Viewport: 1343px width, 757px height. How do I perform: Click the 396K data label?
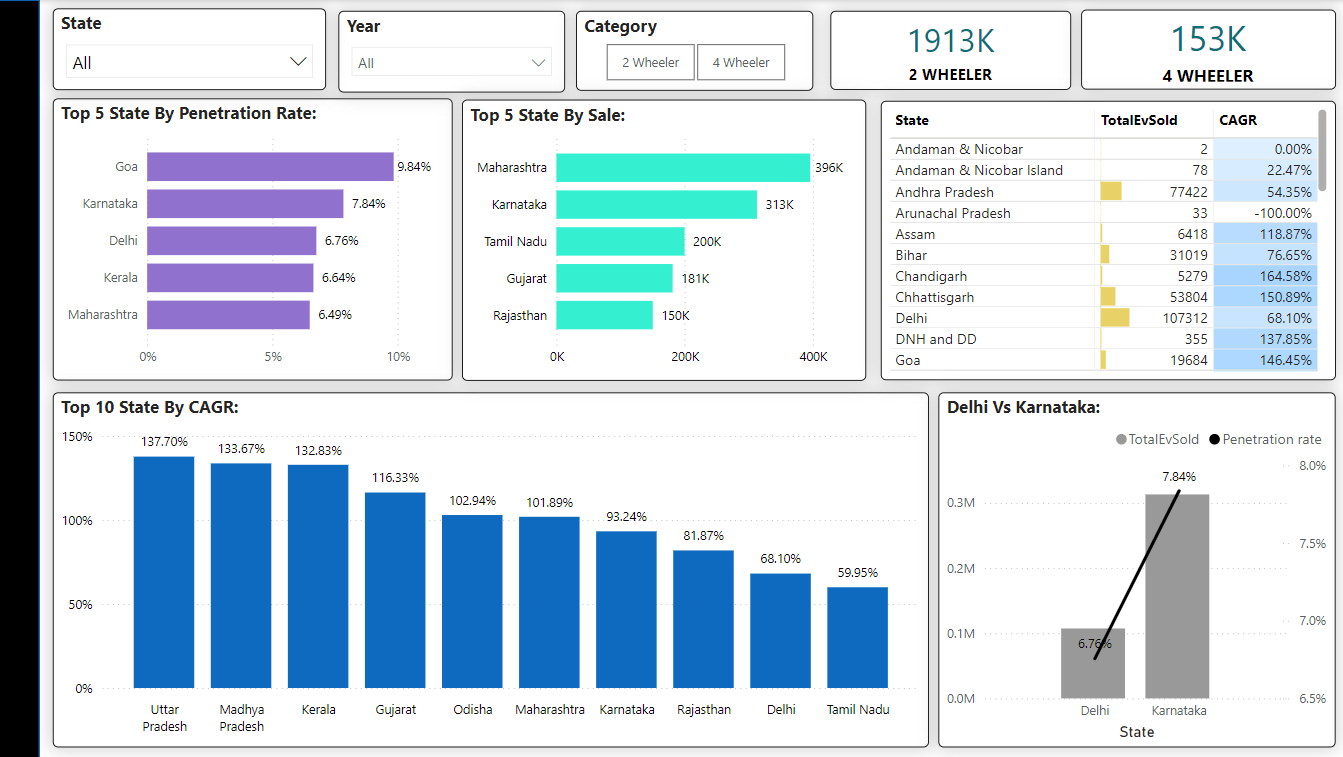830,168
